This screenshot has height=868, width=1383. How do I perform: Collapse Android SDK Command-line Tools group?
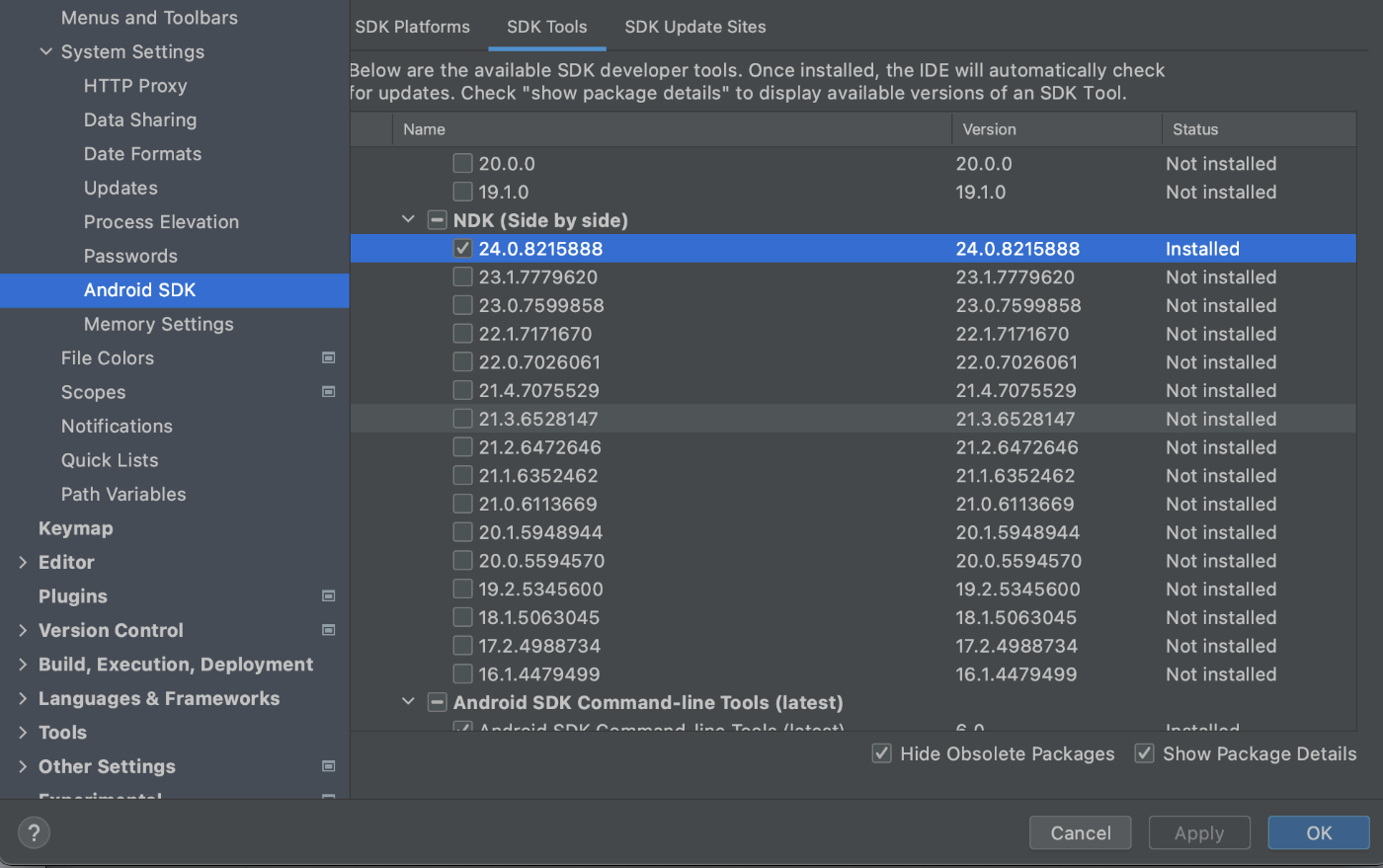click(x=408, y=702)
